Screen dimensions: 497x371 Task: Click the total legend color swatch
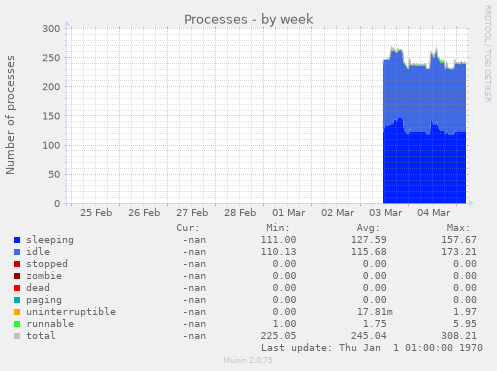[x=17, y=336]
